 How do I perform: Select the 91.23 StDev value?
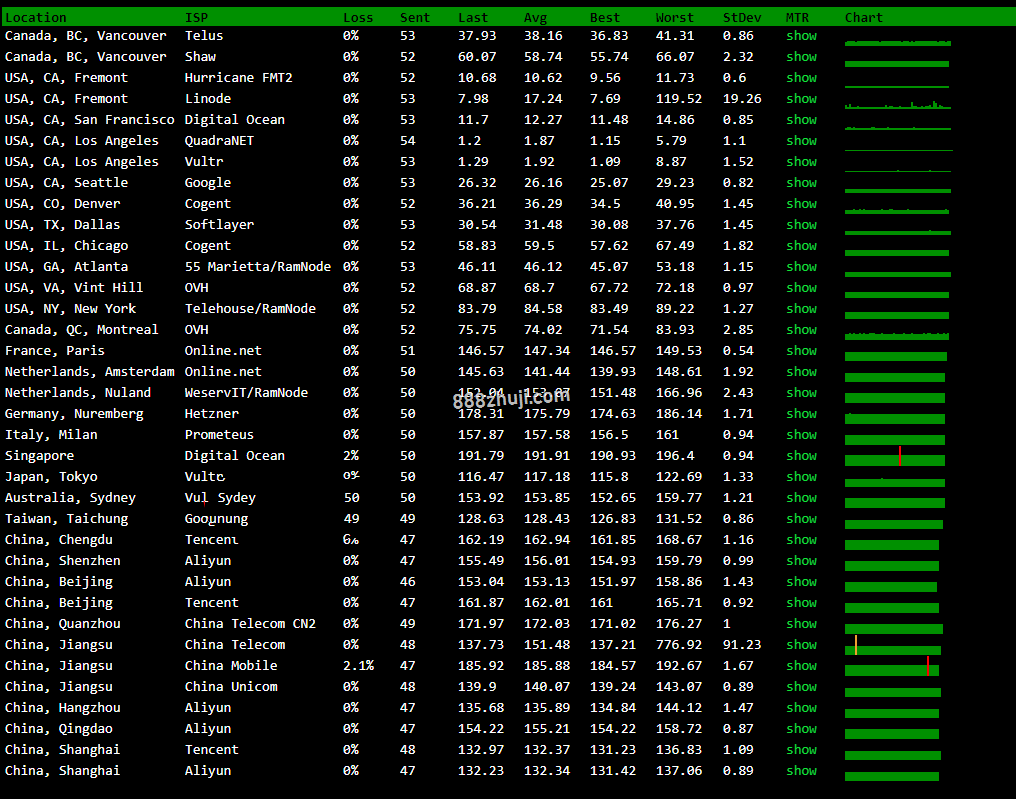pyautogui.click(x=742, y=645)
